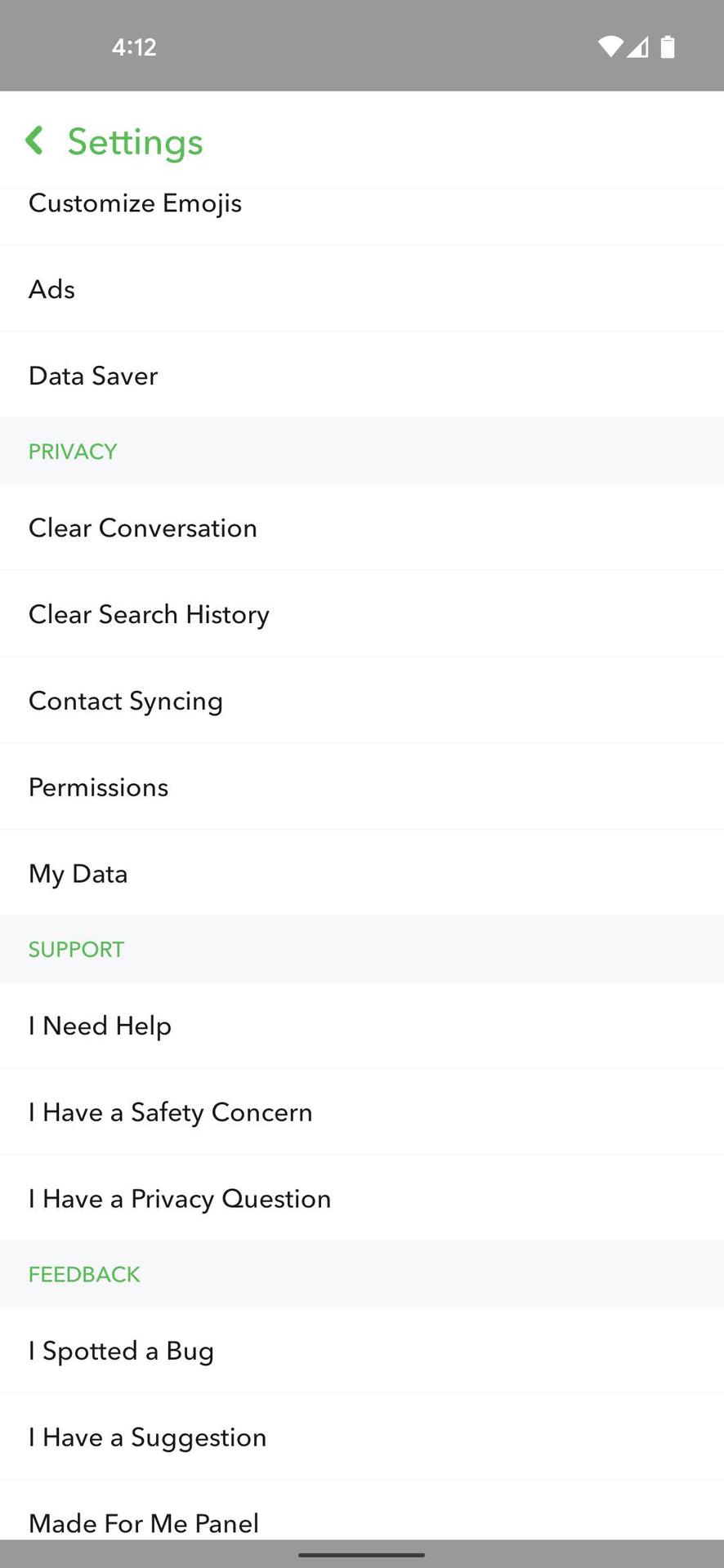Select Clear Conversation
This screenshot has width=724, height=1568.
click(143, 528)
